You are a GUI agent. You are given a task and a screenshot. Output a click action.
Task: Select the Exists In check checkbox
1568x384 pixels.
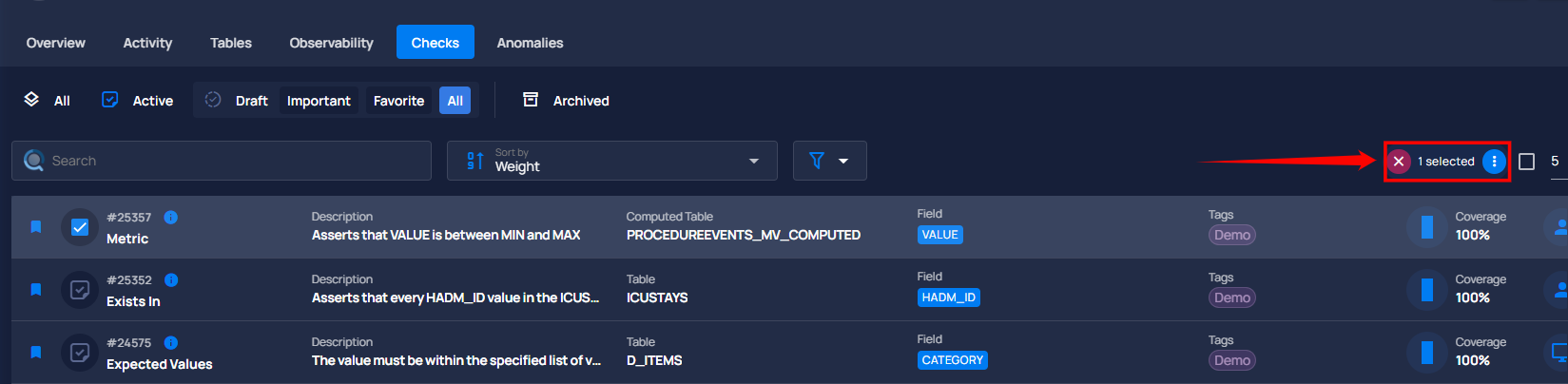click(80, 290)
